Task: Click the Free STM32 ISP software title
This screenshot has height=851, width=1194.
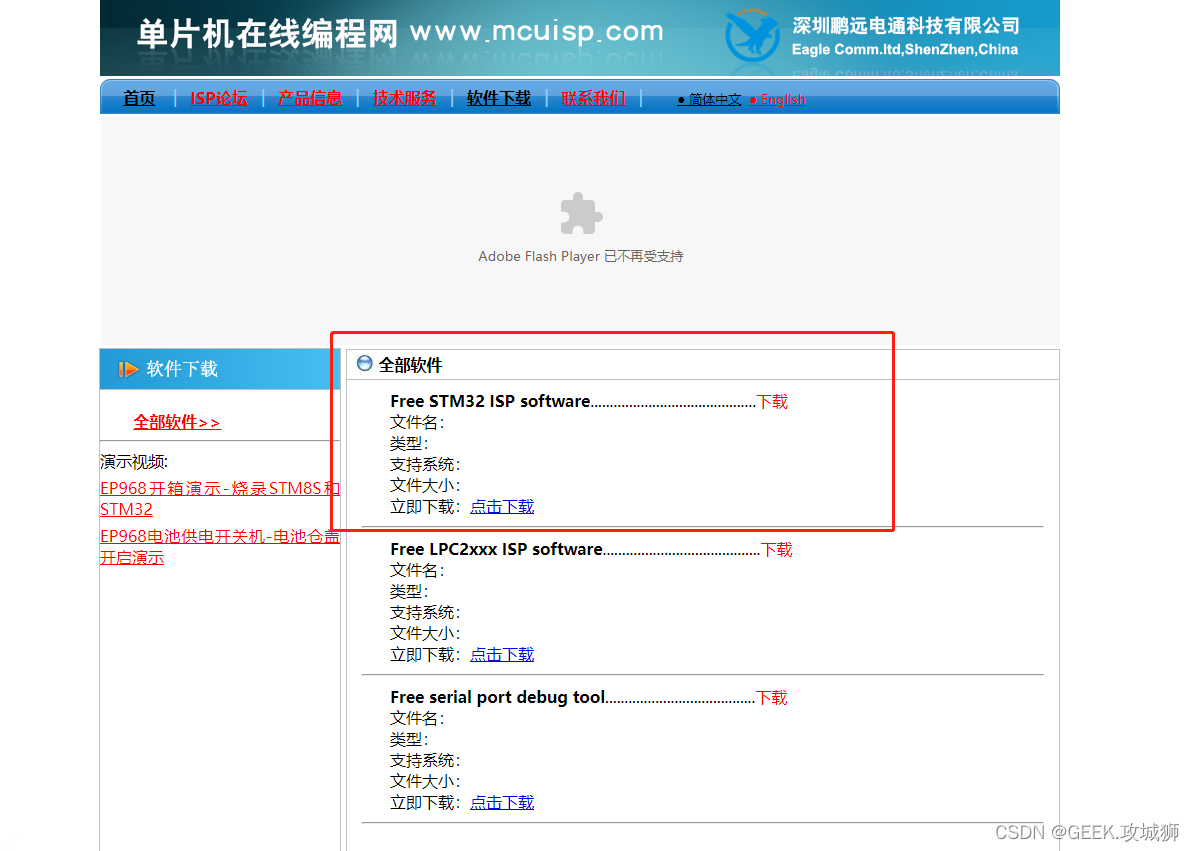Action: click(x=490, y=401)
